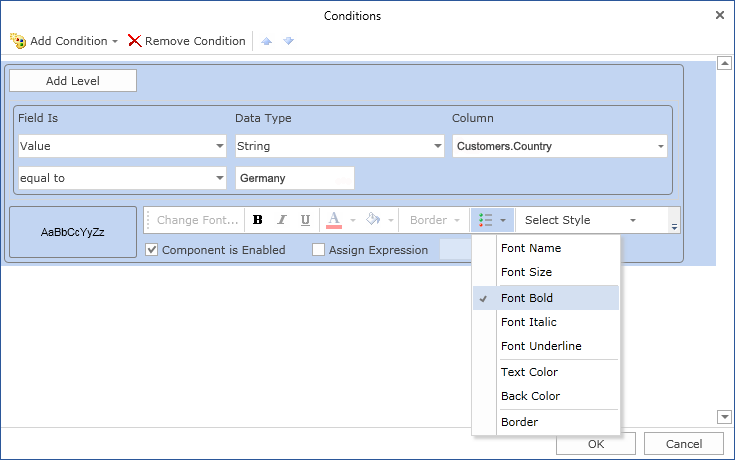Click the move condition up arrow
Image resolution: width=735 pixels, height=460 pixels.
pyautogui.click(x=266, y=41)
